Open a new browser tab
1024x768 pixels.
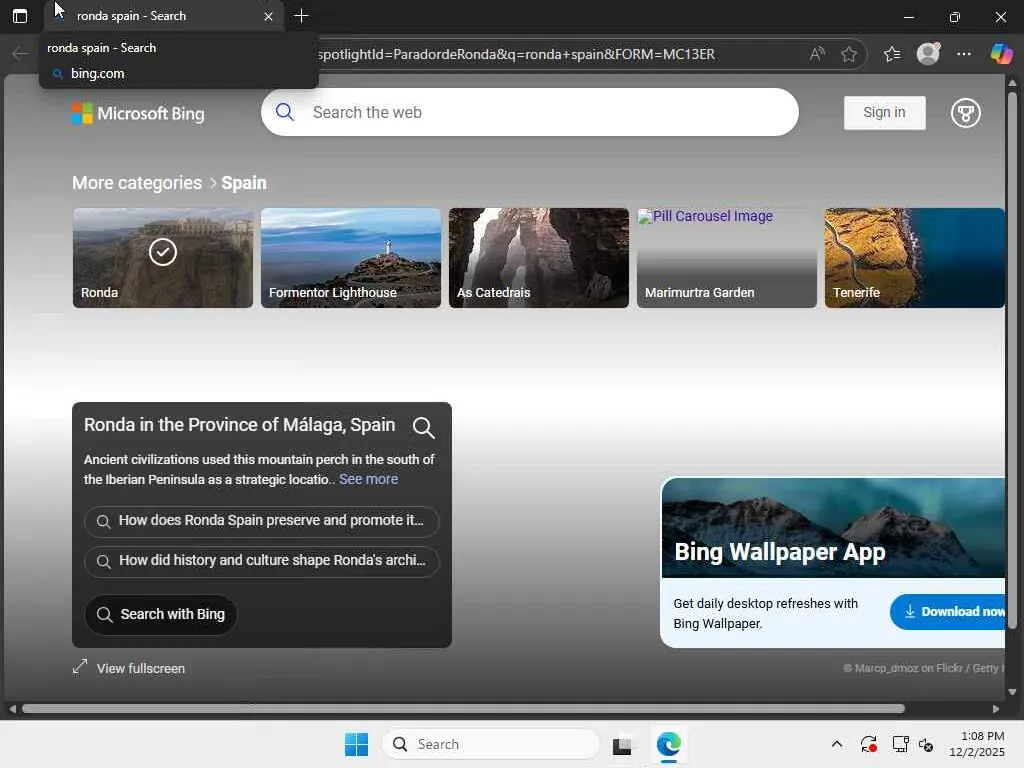point(301,16)
